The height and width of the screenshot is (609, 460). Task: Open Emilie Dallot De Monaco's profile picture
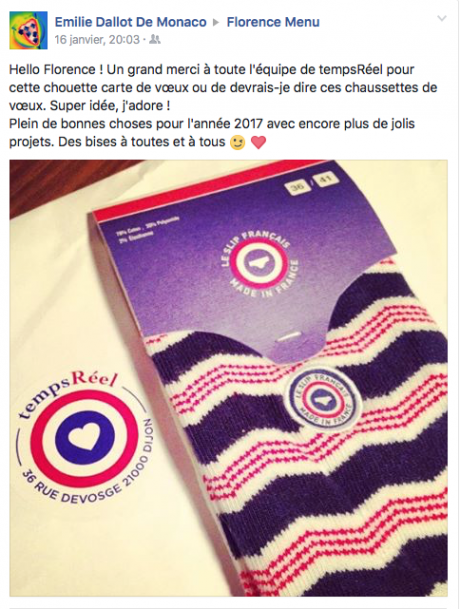click(x=28, y=30)
